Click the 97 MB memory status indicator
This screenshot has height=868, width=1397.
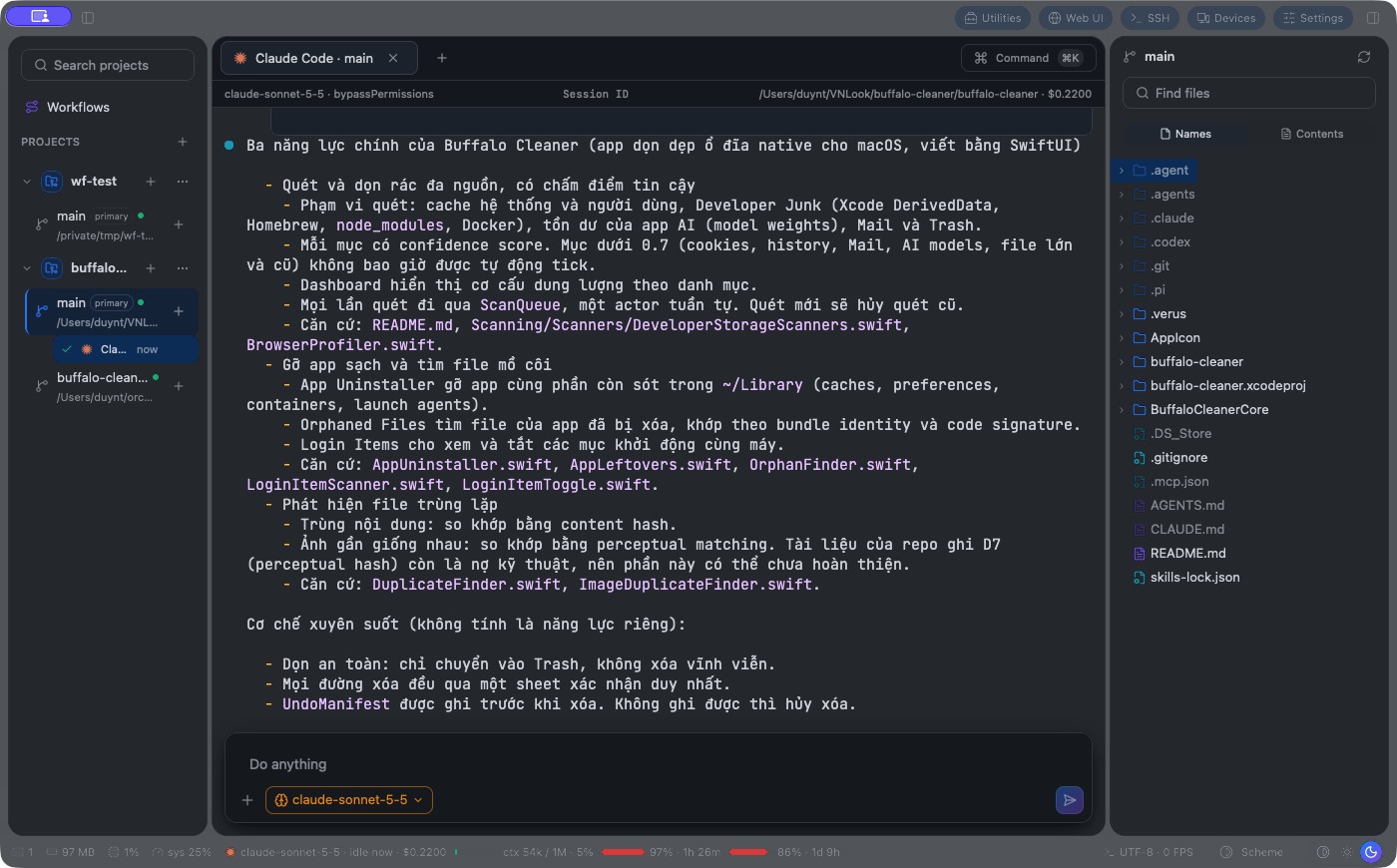coord(70,852)
